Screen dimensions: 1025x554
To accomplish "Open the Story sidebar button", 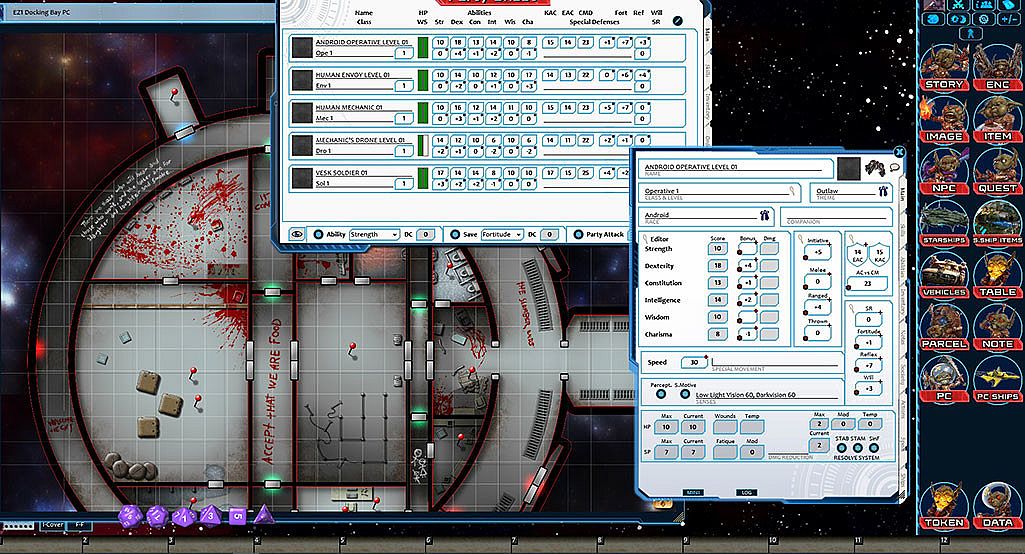I will click(x=944, y=68).
